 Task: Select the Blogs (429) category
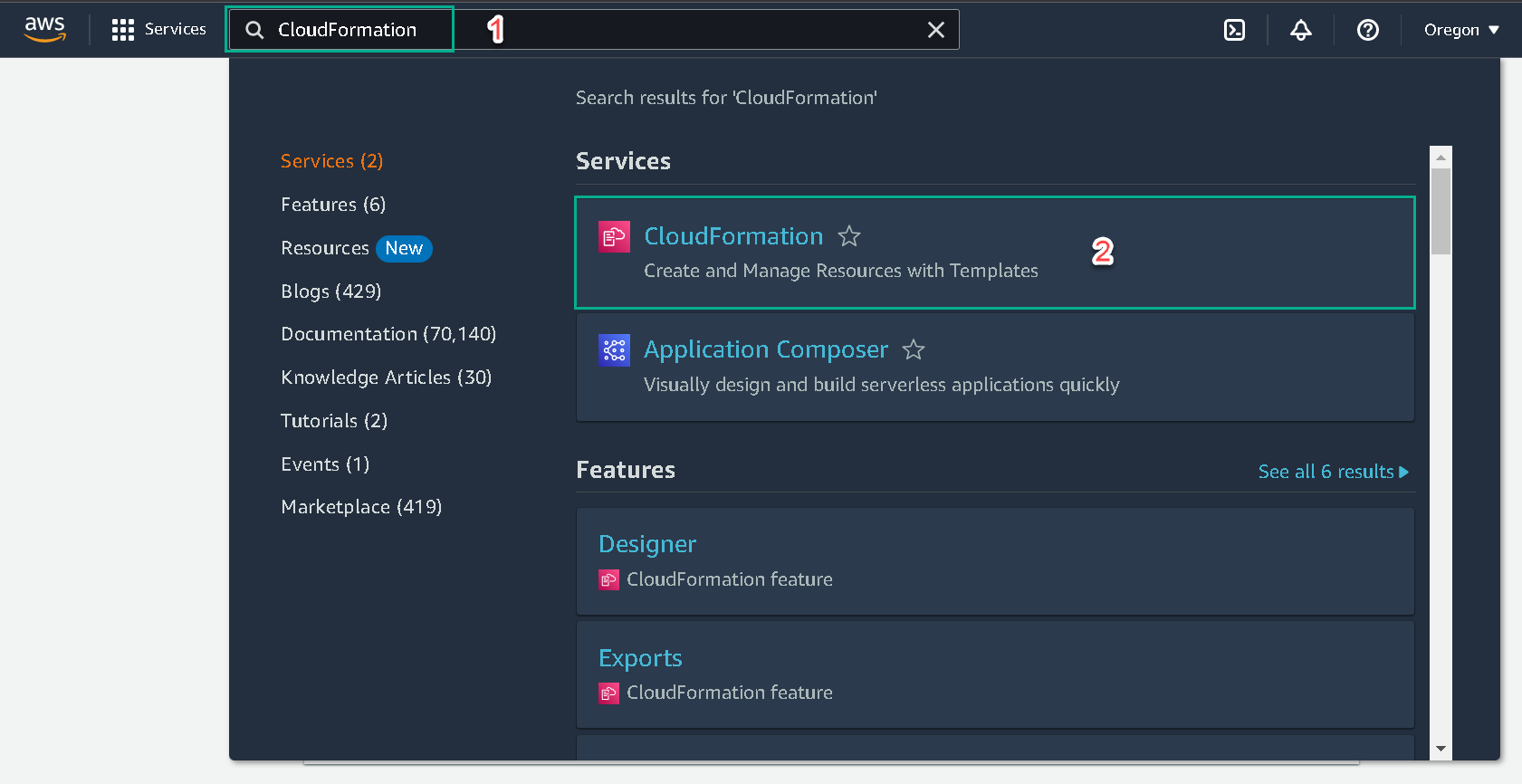click(x=331, y=292)
